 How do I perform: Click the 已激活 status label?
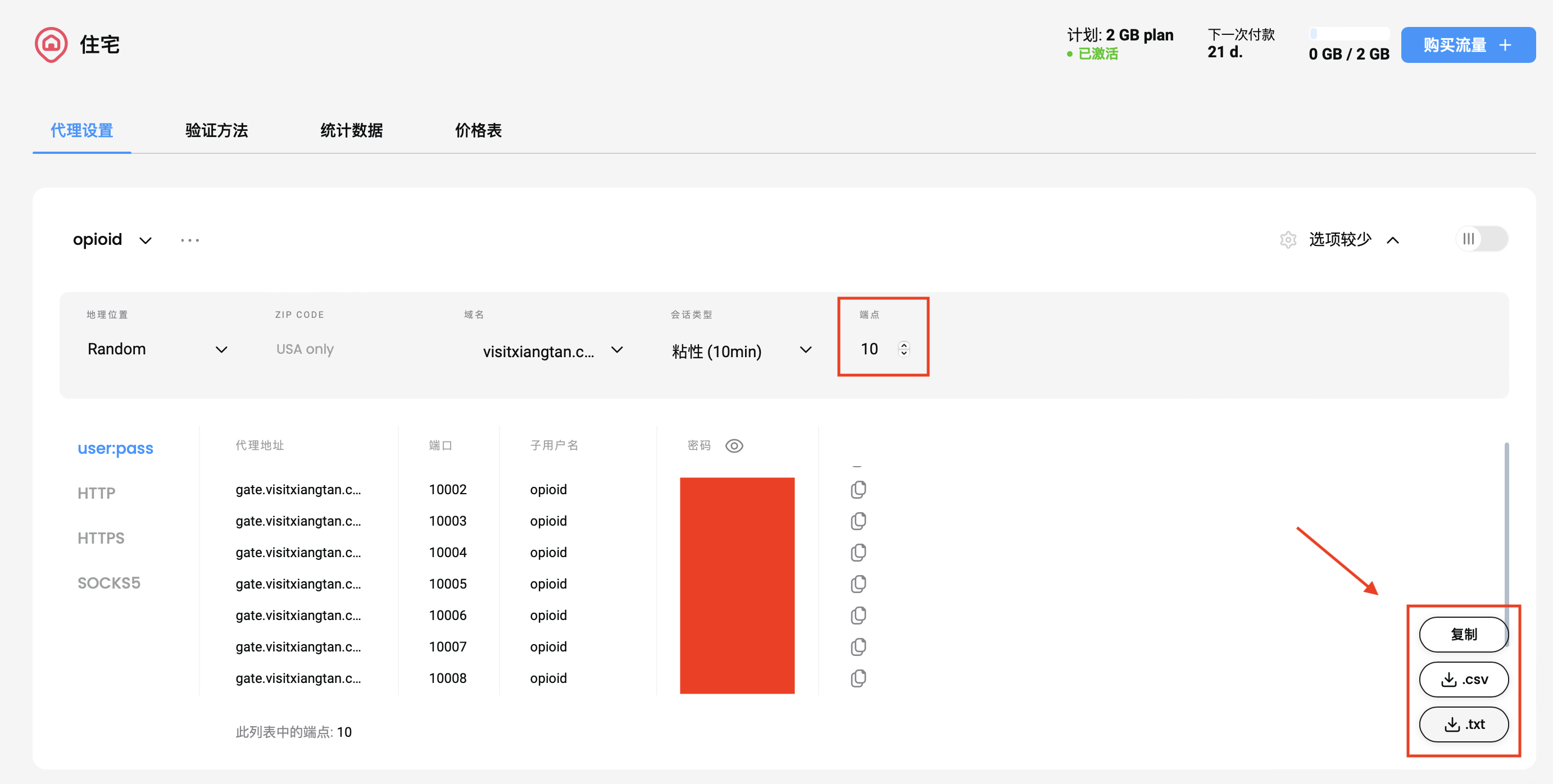pos(1097,53)
